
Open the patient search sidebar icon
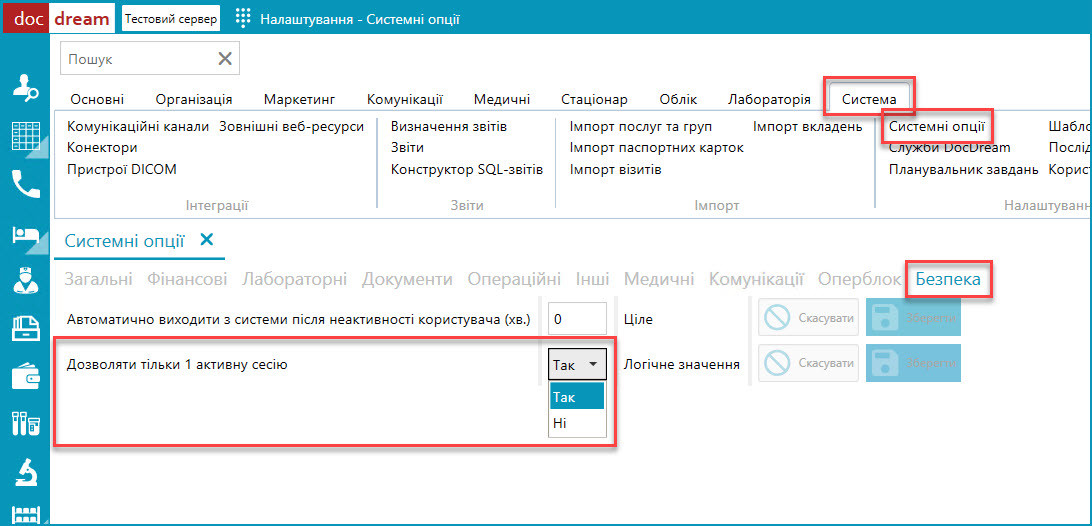[26, 90]
